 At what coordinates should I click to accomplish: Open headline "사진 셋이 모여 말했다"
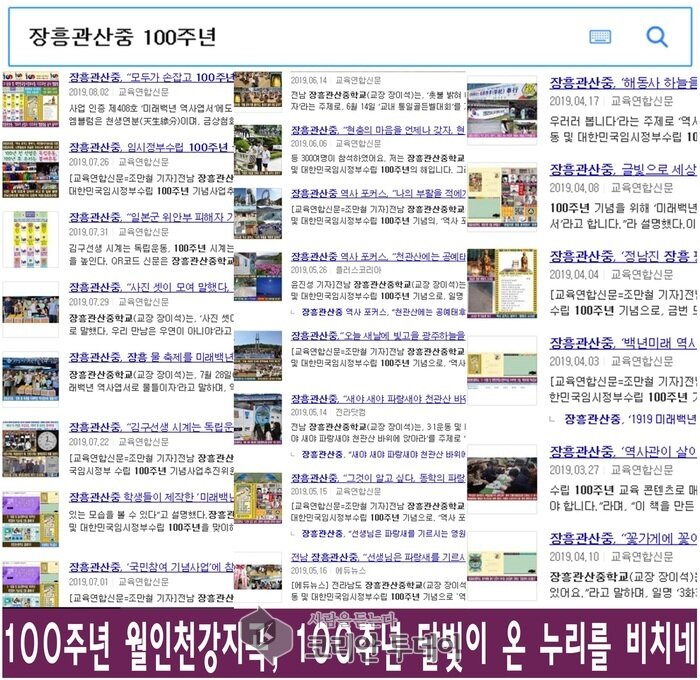click(x=151, y=287)
